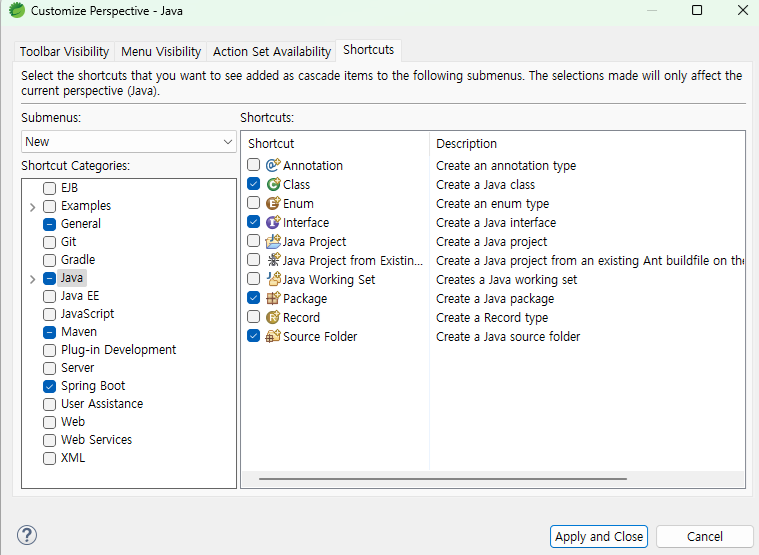
Task: Maximize the Customize Perspective window
Action: click(697, 10)
